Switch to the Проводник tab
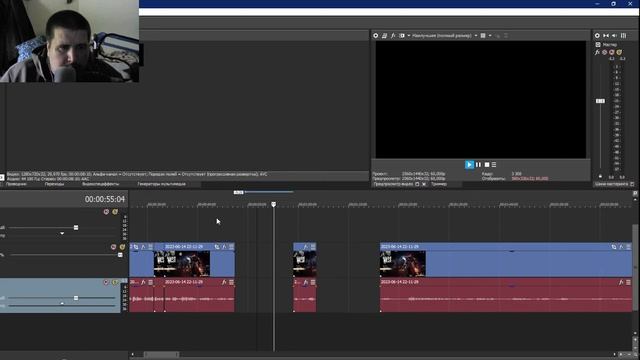 coord(16,184)
